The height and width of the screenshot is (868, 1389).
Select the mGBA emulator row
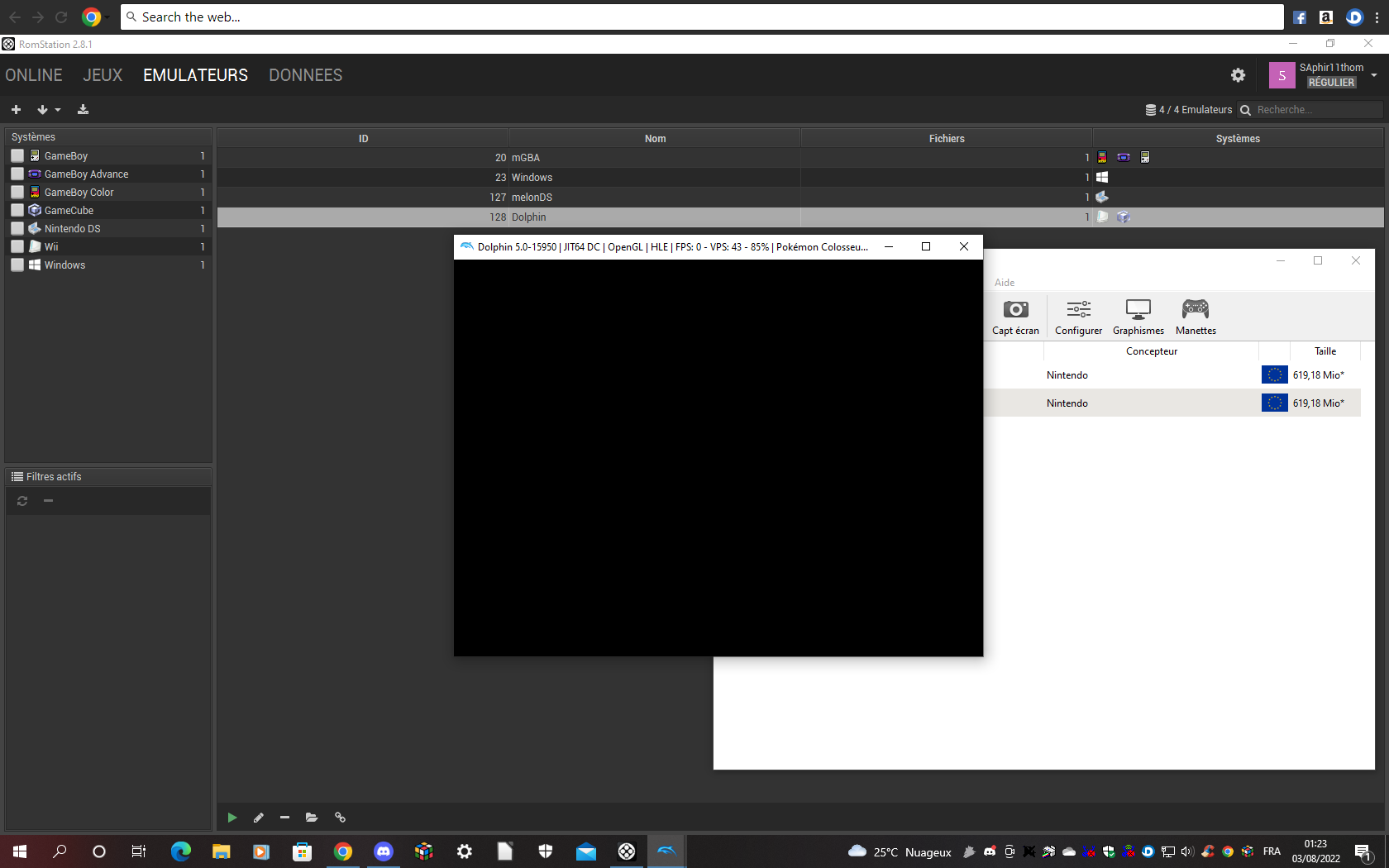pyautogui.click(x=800, y=157)
